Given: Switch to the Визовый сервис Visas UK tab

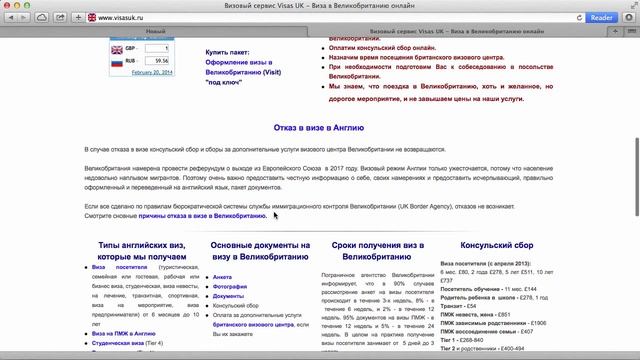Looking at the screenshot, I should coord(457,31).
